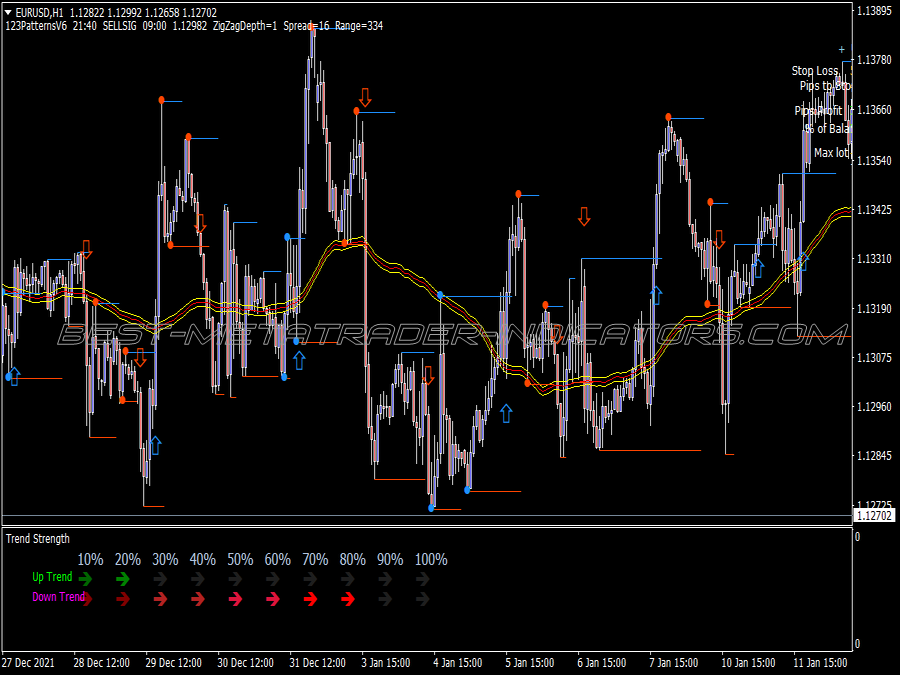The width and height of the screenshot is (900, 675).
Task: Click the 31 Dec 12:00 time axis label
Action: pyautogui.click(x=317, y=663)
